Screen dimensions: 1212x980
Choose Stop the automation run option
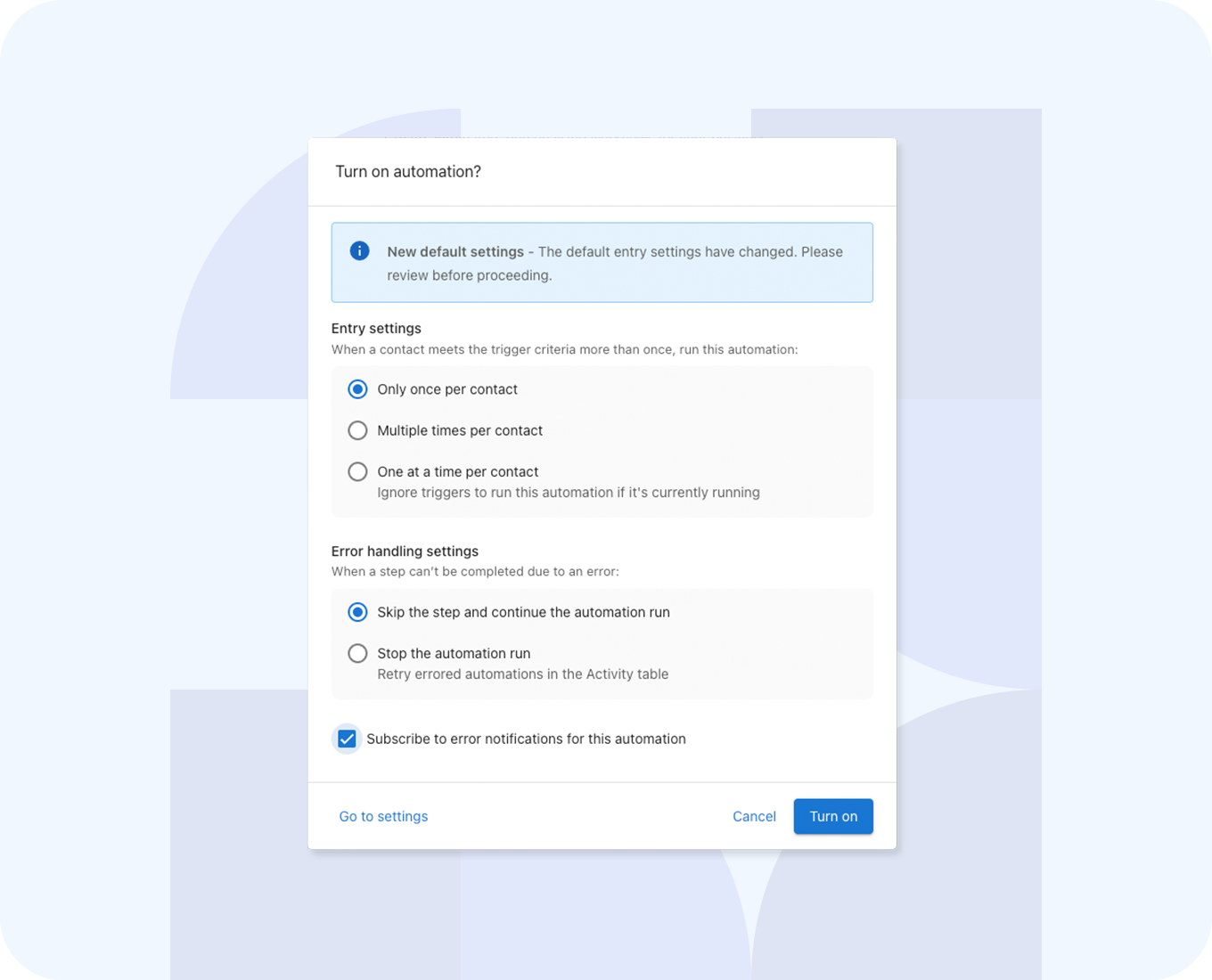(x=357, y=653)
